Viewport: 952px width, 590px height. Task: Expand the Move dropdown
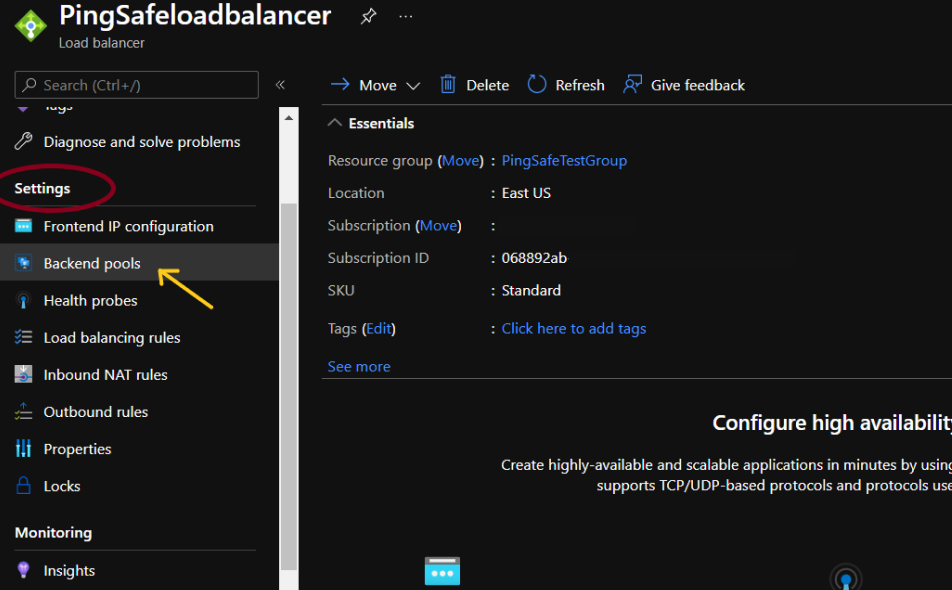pos(413,86)
